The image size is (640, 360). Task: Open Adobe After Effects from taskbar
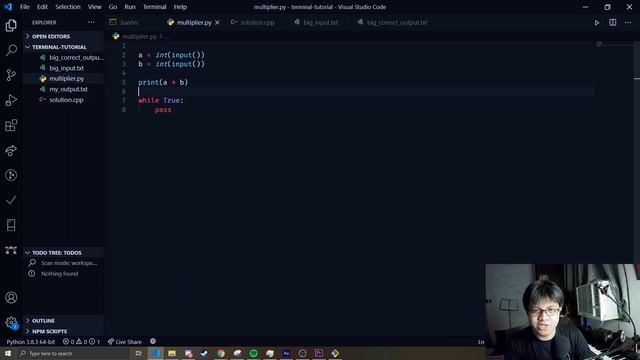coord(286,353)
